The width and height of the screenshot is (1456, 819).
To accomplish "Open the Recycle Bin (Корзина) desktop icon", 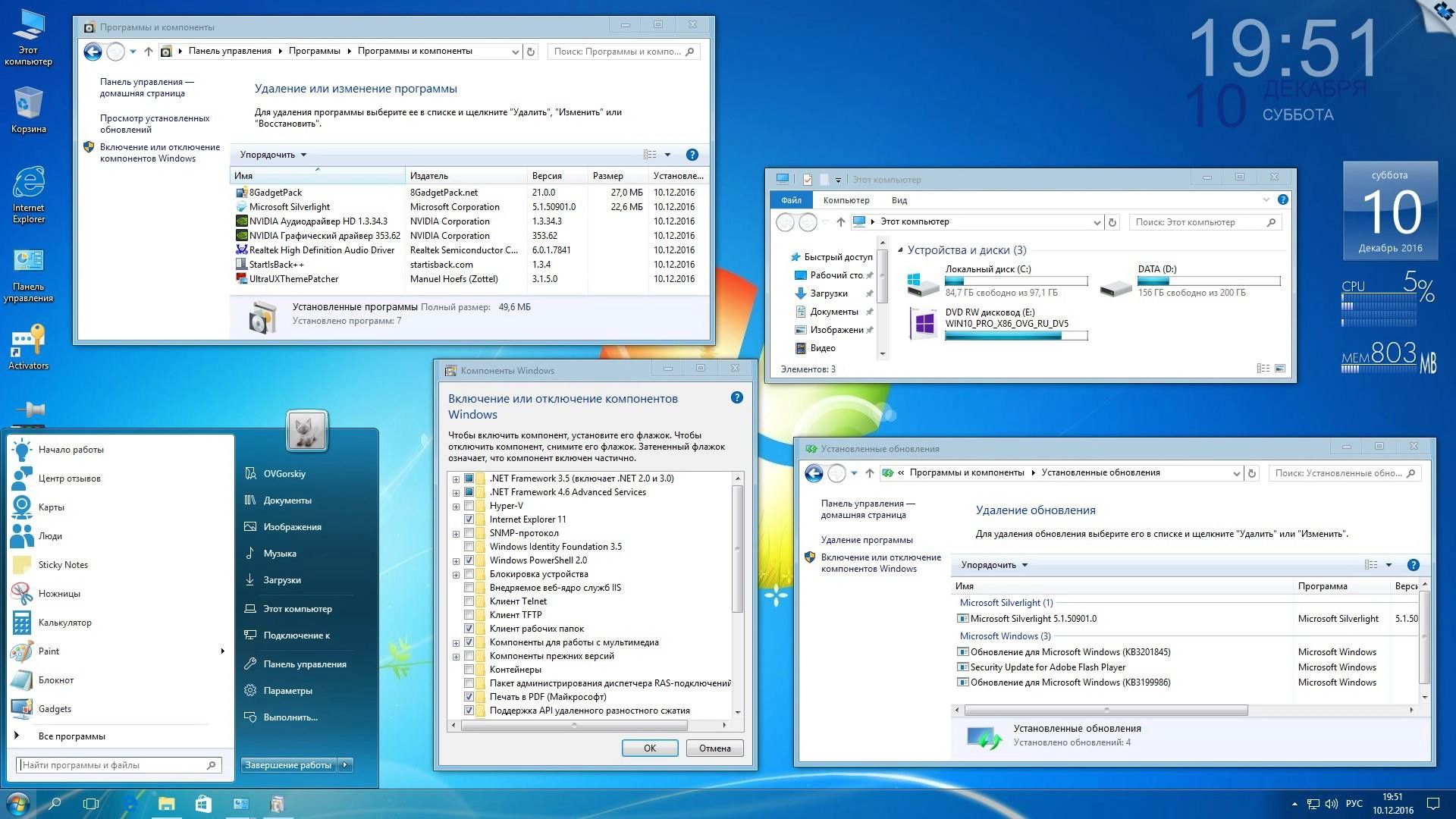I will point(28,110).
